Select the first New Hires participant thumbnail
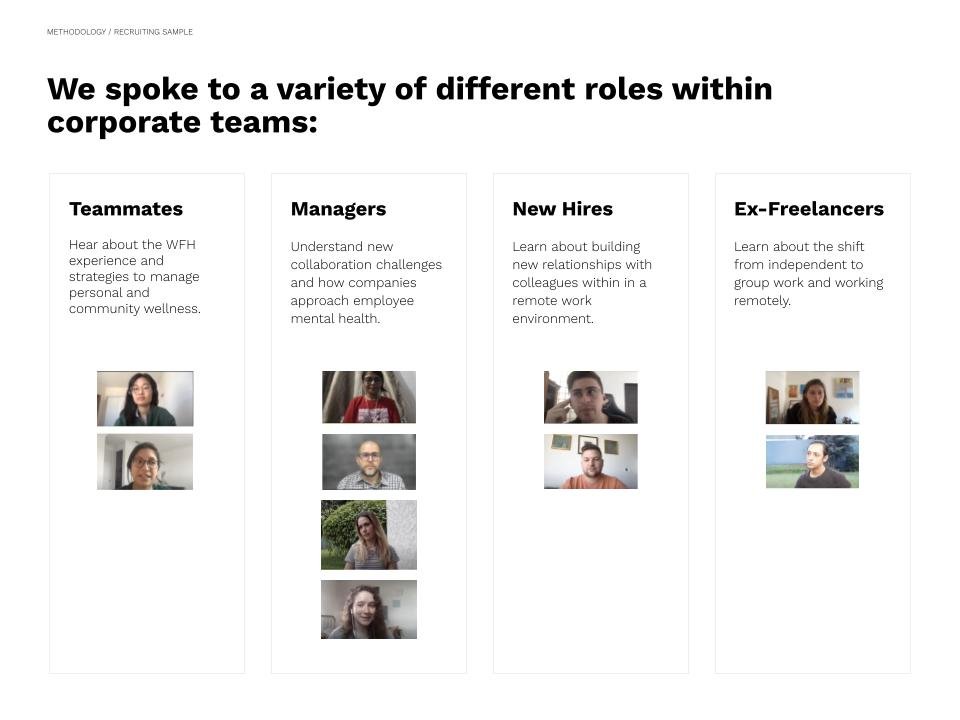960x720 pixels. (x=591, y=397)
